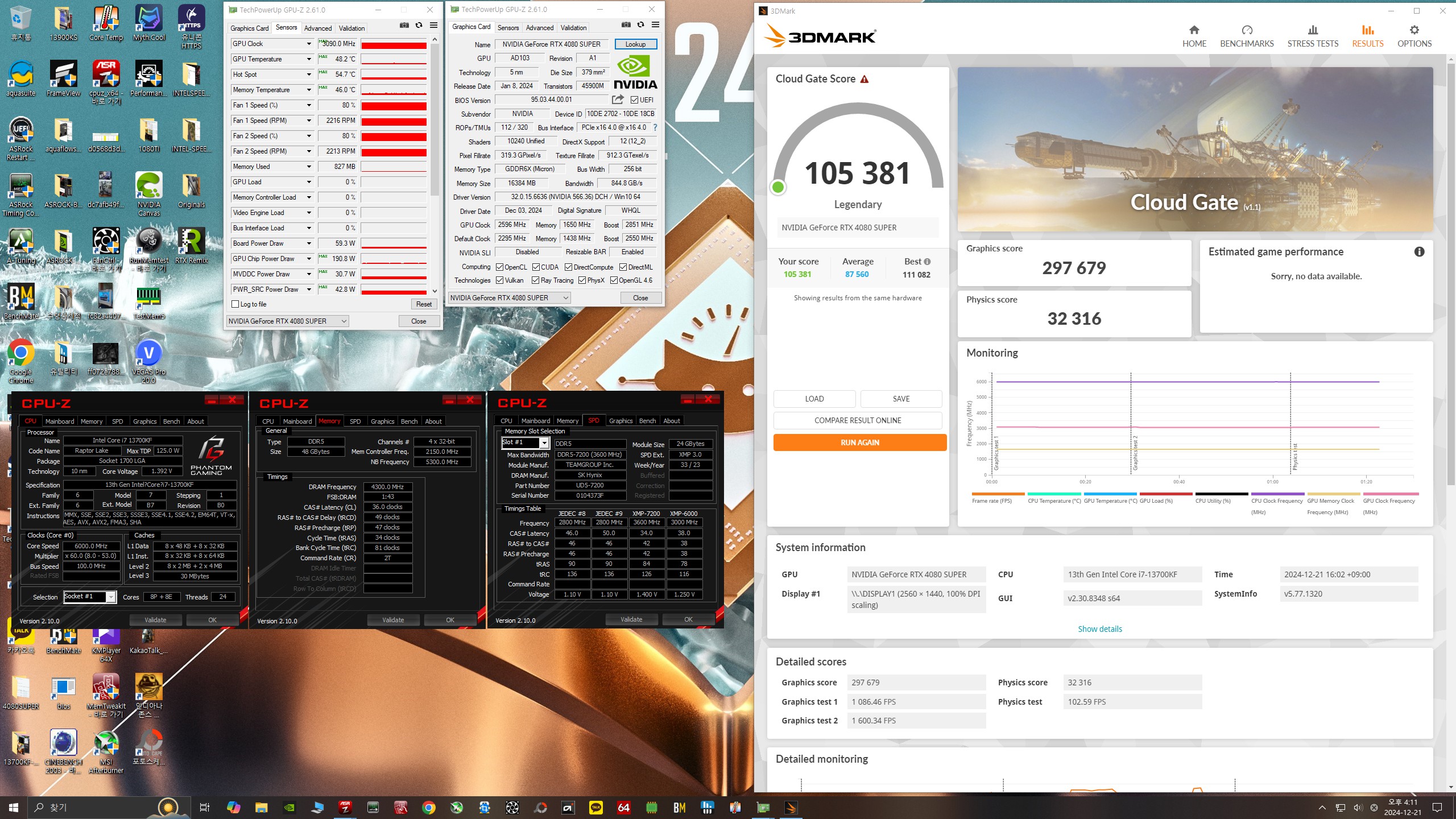Expand GPU Clock sensor dropdown
Screen dimensions: 1456x819
(x=309, y=44)
